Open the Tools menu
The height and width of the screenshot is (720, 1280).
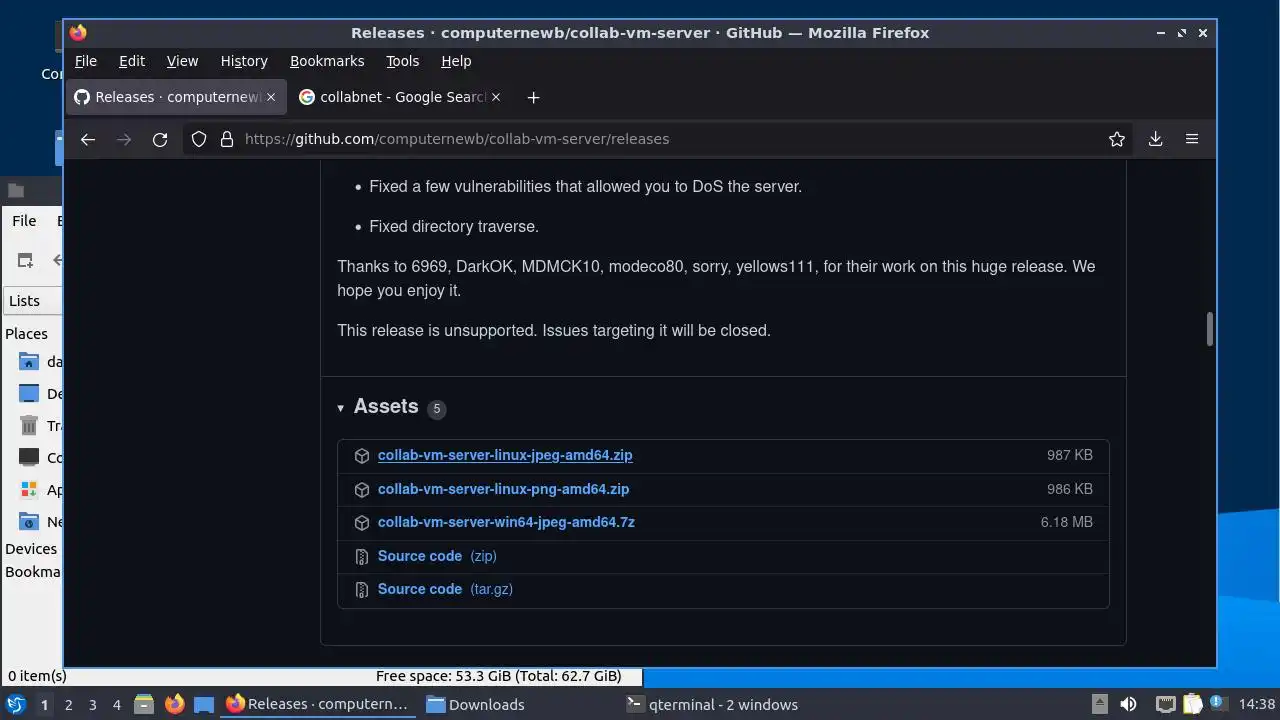coord(403,61)
